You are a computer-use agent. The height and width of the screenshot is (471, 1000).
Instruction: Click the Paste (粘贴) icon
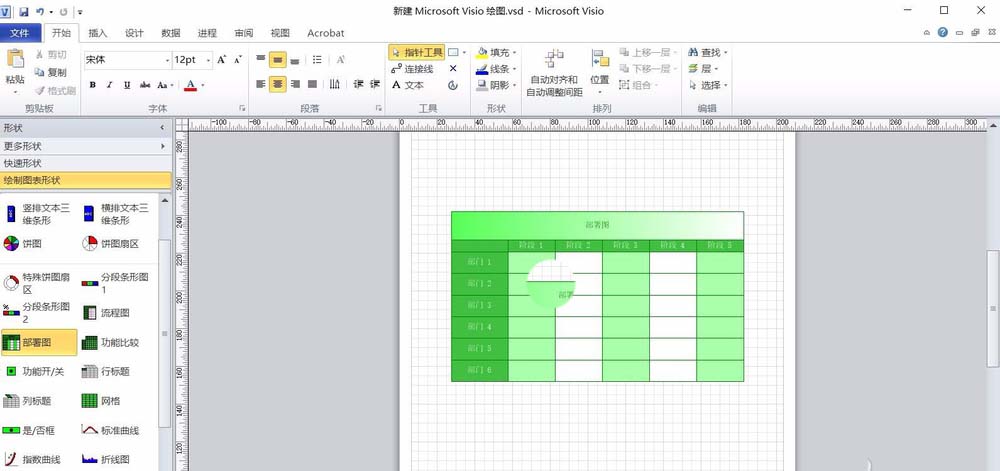coord(15,59)
